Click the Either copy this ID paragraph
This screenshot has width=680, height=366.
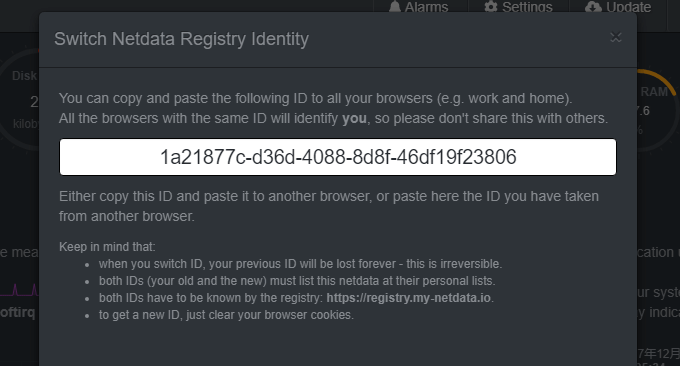click(329, 206)
